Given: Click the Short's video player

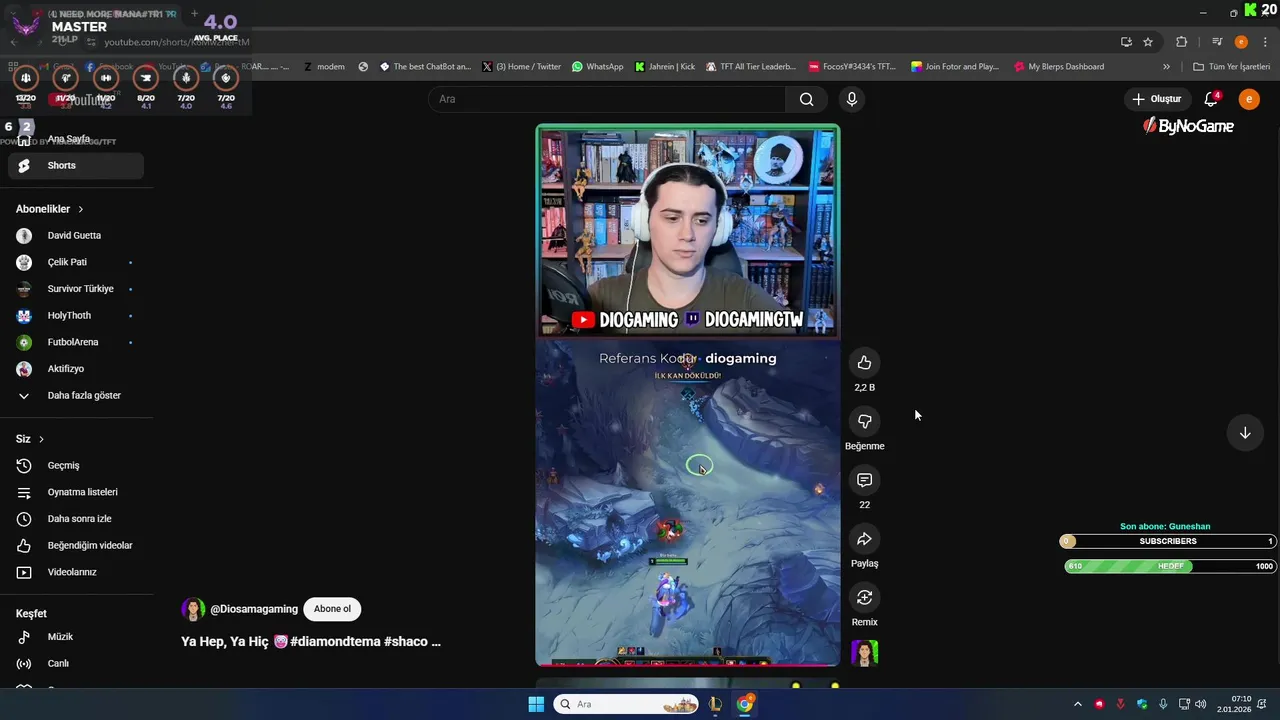Looking at the screenshot, I should (688, 395).
